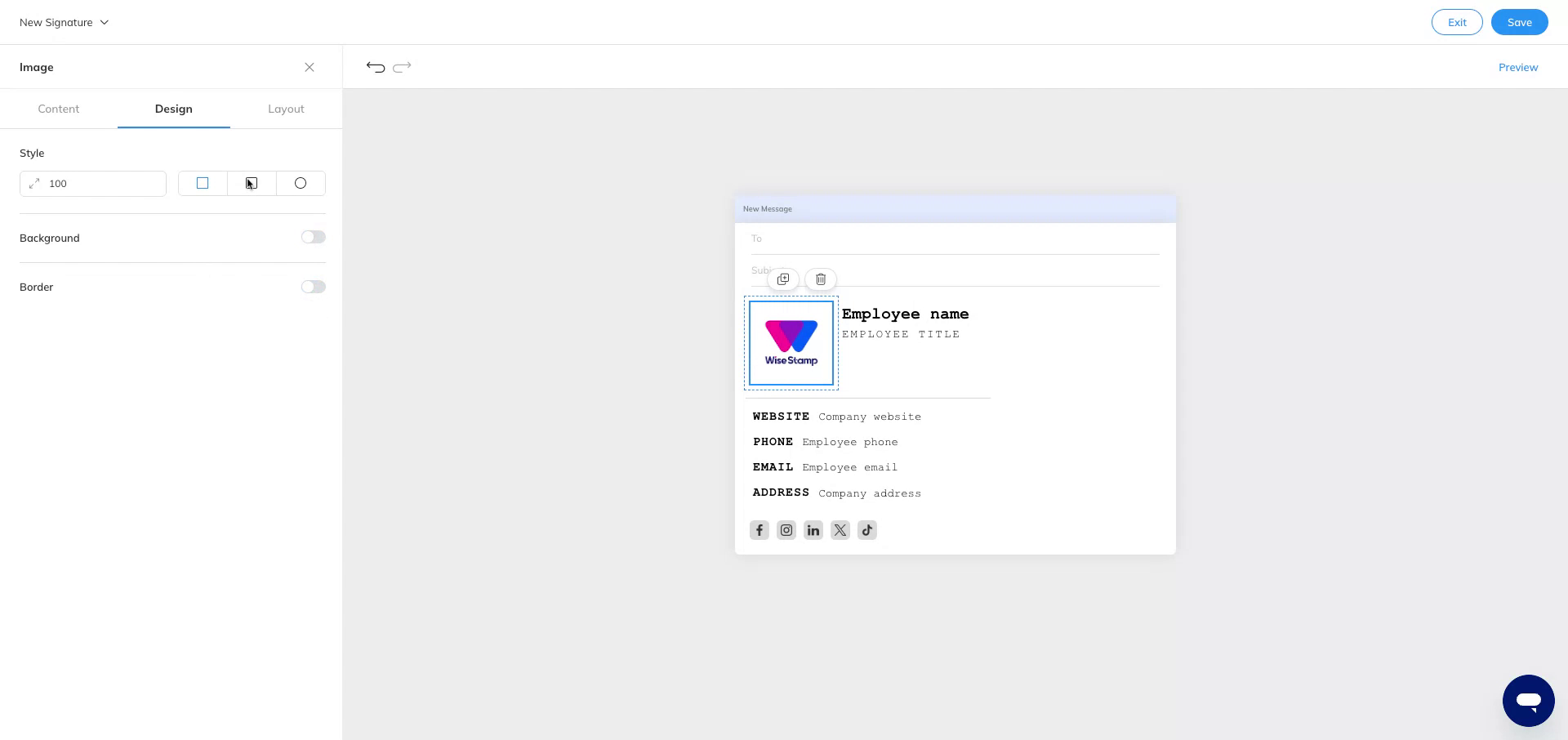Select the rounded-corner image style
This screenshot has height=740, width=1568.
coord(252,183)
